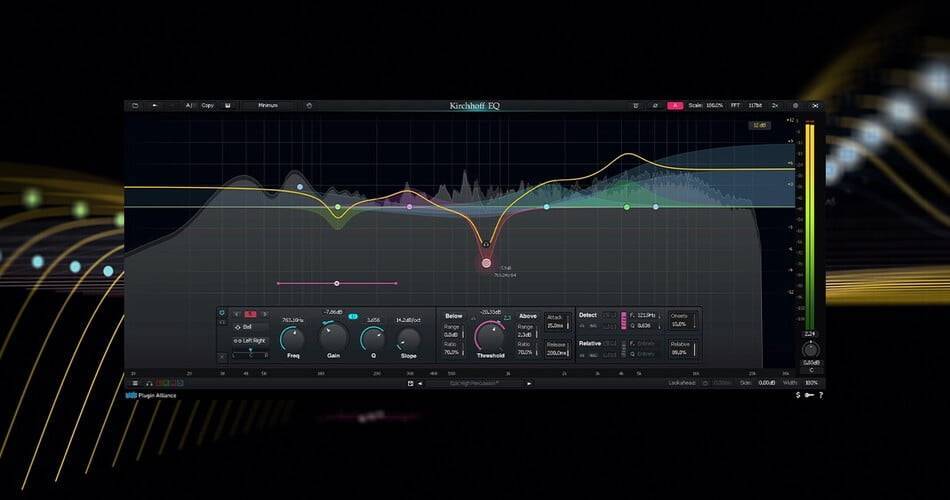The image size is (950, 500).
Task: Click the Slope knob
Action: click(408, 339)
